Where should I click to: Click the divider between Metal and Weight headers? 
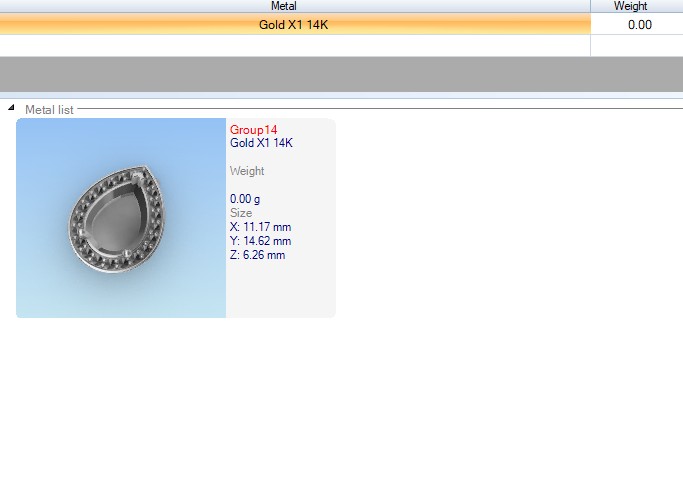pyautogui.click(x=591, y=6)
